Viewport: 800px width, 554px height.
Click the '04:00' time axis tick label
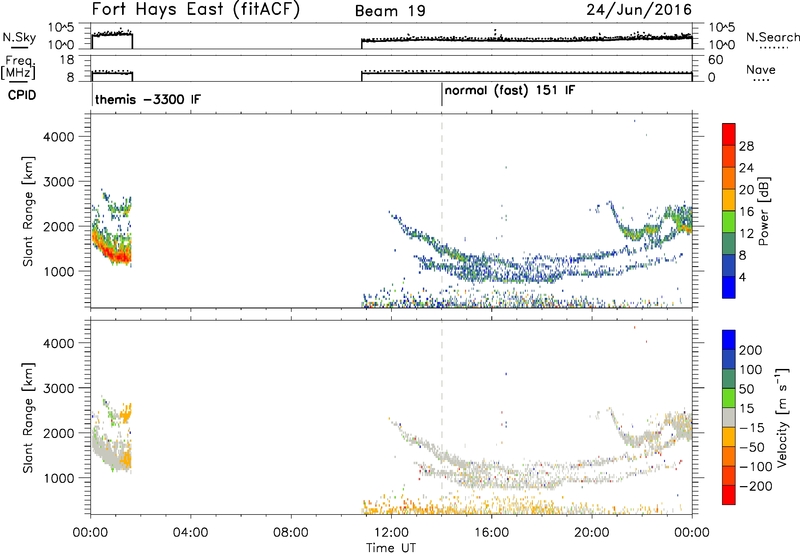190,533
